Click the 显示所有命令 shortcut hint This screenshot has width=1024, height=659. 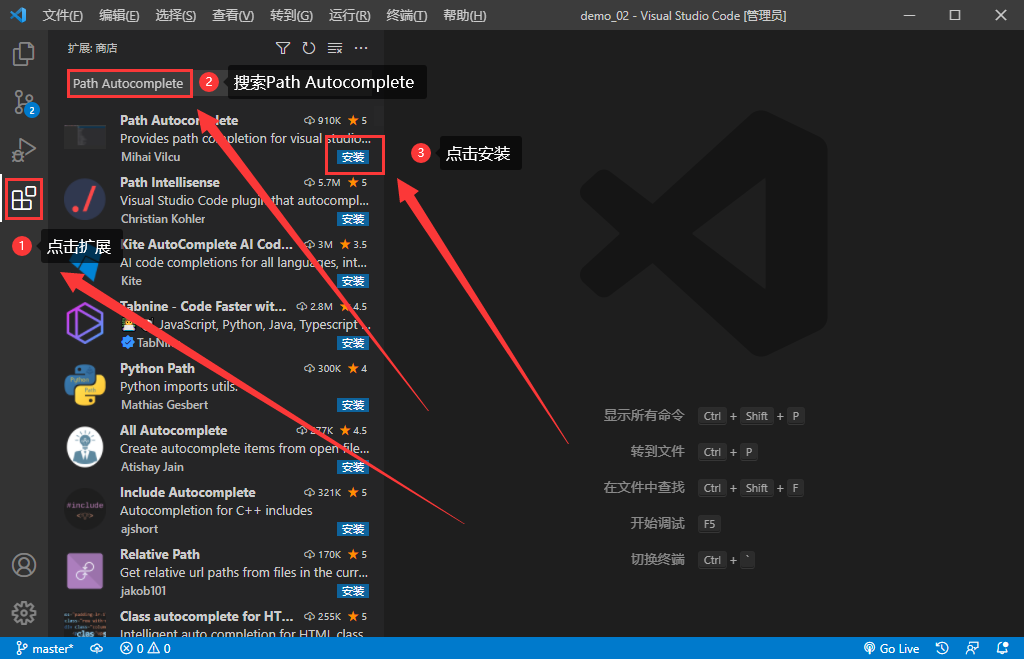coord(704,416)
